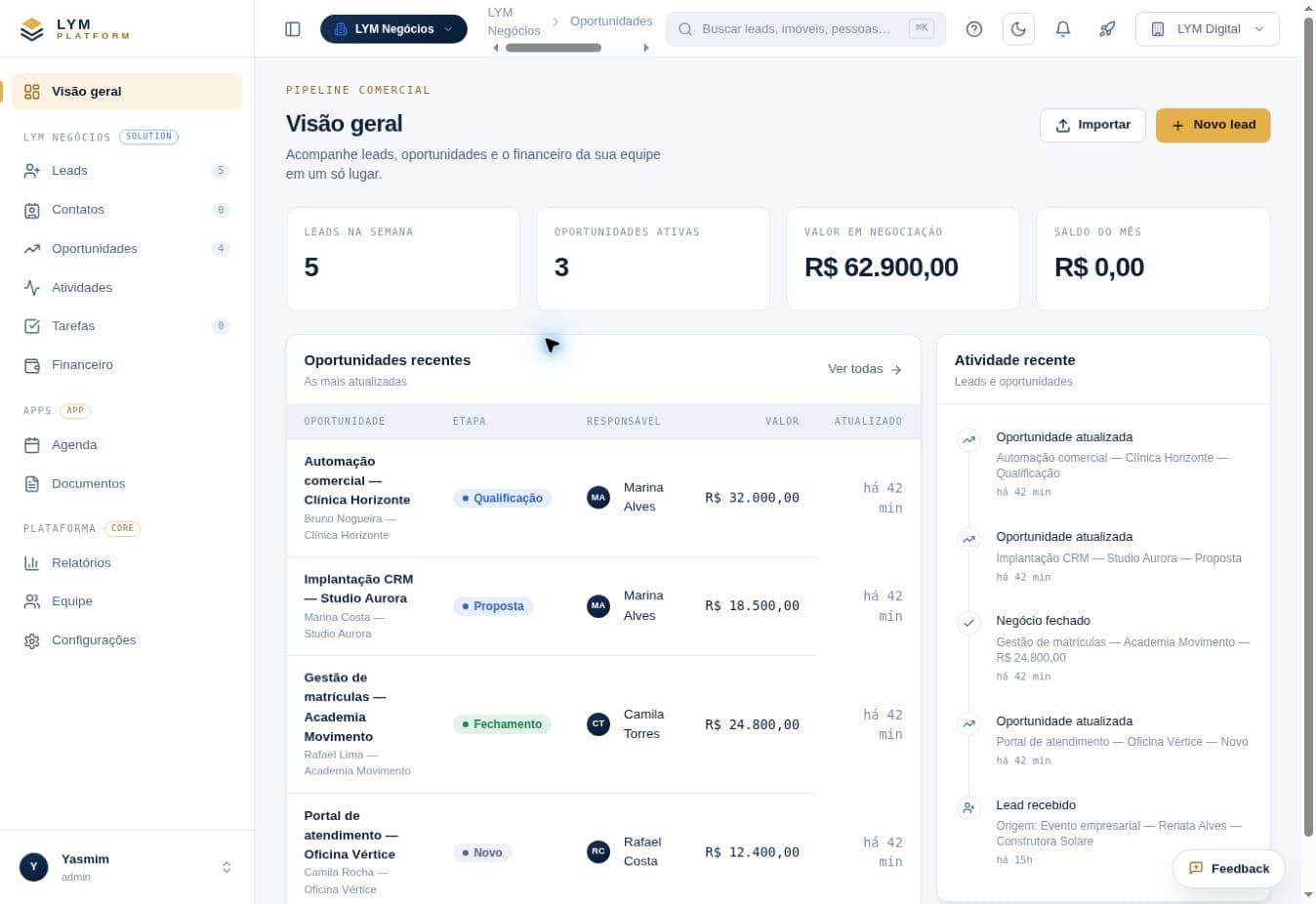
Task: Click the Fechamento stage badge
Action: (x=503, y=724)
